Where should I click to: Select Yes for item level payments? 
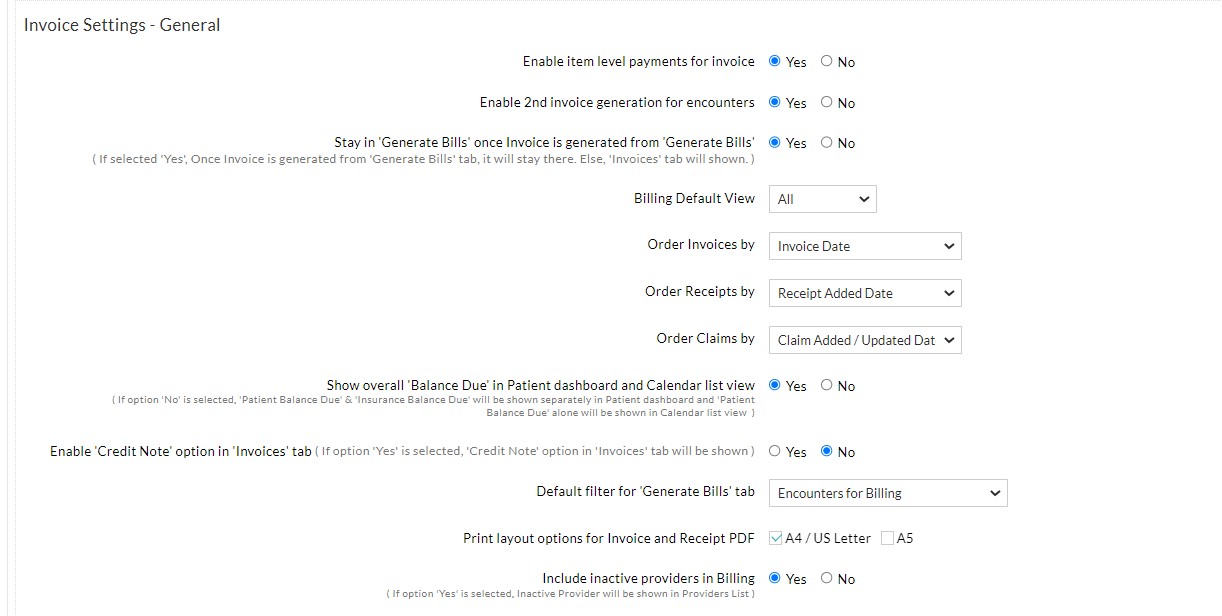coord(773,61)
